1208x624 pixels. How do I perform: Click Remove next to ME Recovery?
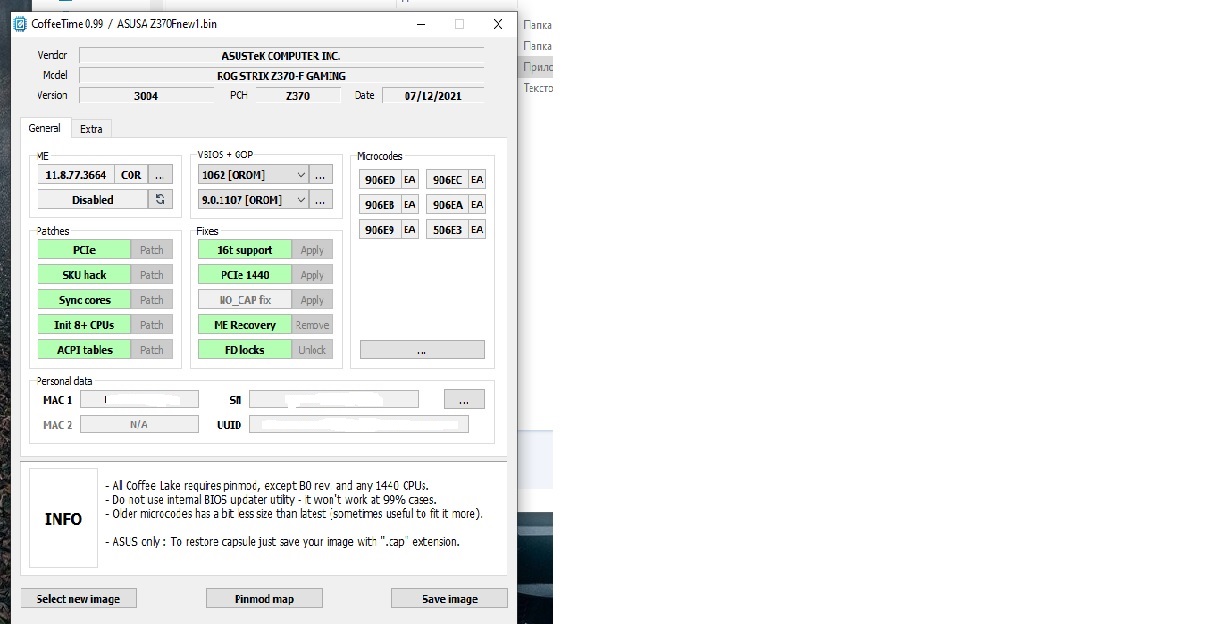312,324
